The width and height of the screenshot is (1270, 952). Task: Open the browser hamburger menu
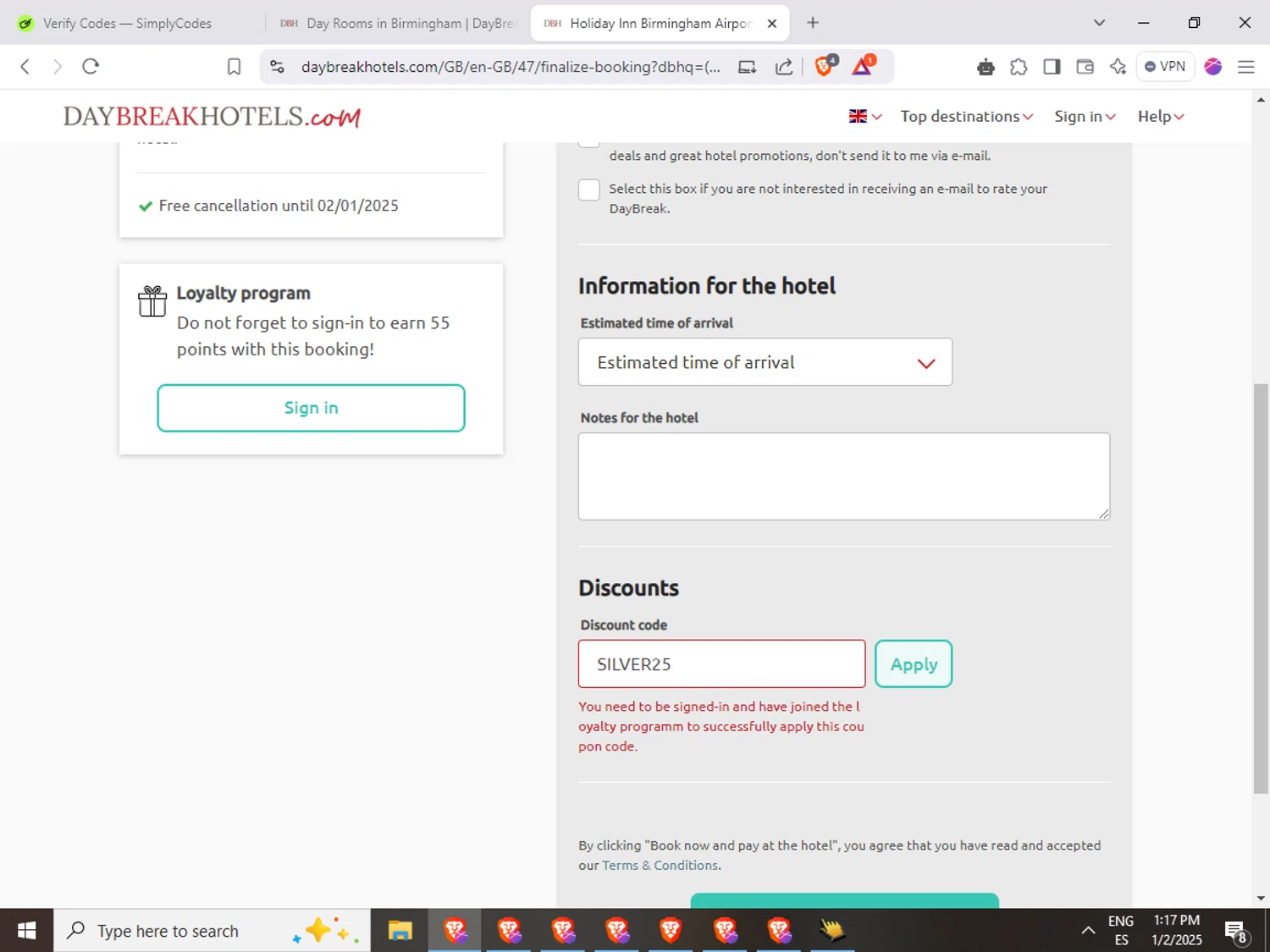pyautogui.click(x=1245, y=67)
